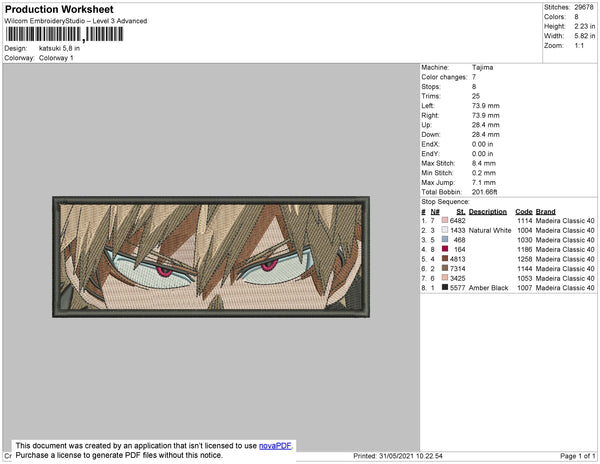Click the code 1258 in the stop sequence table
600x464 pixels.
pos(525,259)
